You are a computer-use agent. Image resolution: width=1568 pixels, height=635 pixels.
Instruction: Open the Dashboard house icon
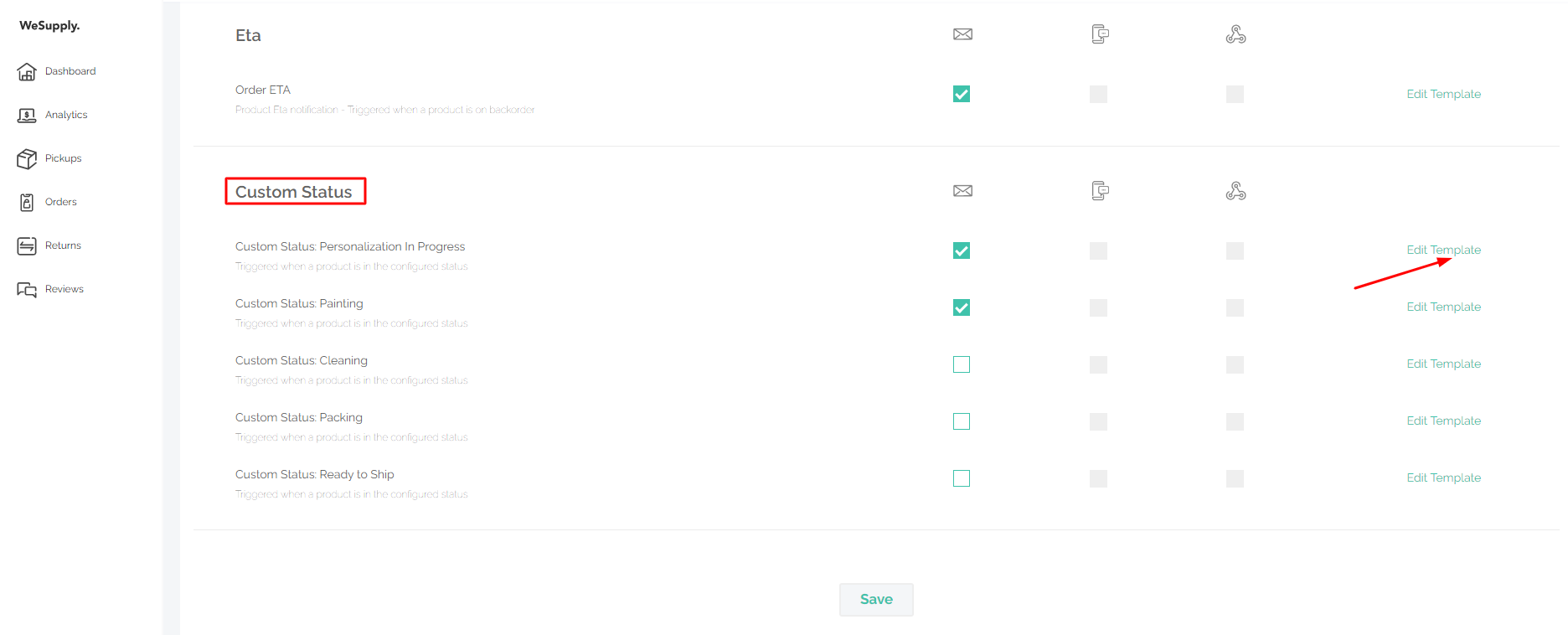click(27, 72)
